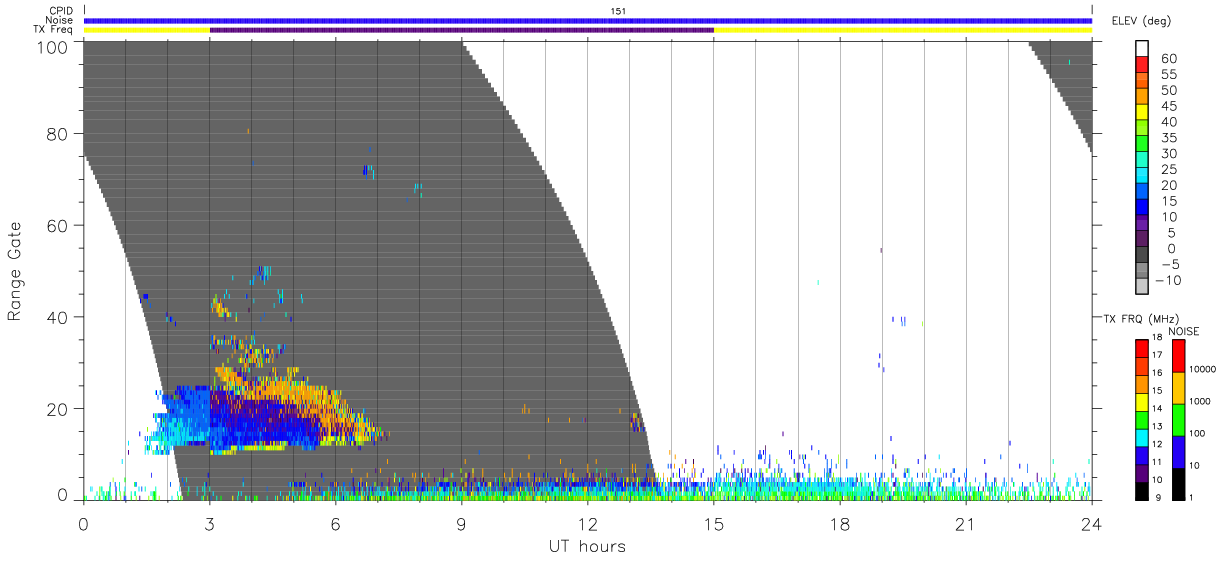Pick the light gray bottom segment of ELEV bar
The width and height of the screenshot is (1228, 567).
(1142, 286)
